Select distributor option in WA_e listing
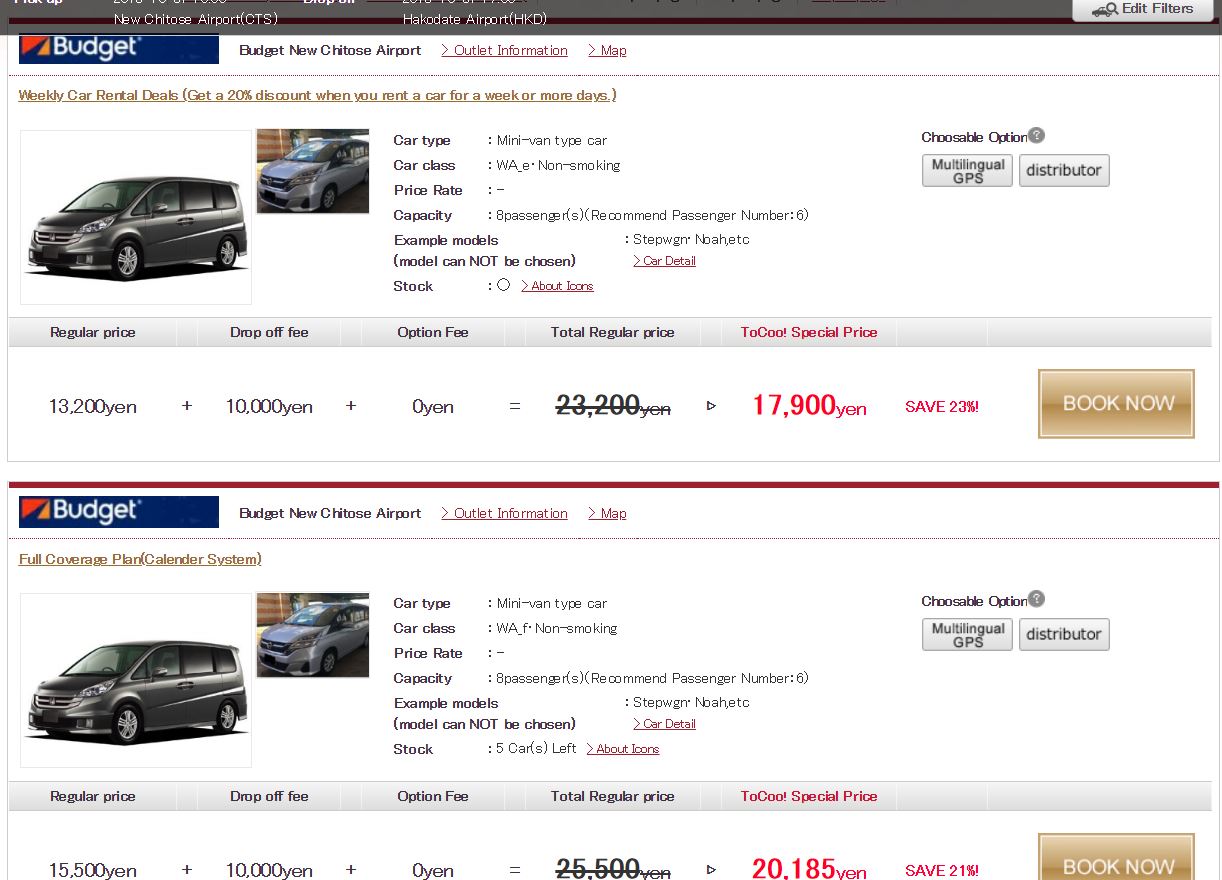This screenshot has width=1222, height=880. [x=1064, y=170]
